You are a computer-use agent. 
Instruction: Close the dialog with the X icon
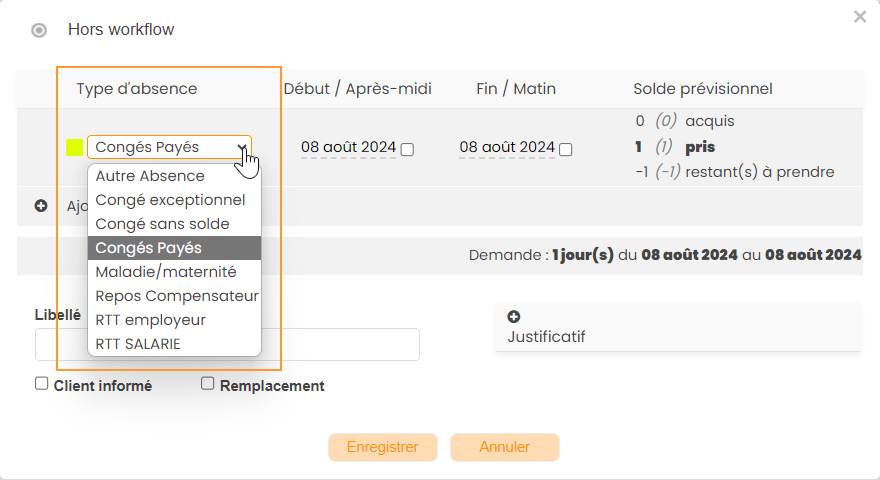click(x=859, y=17)
